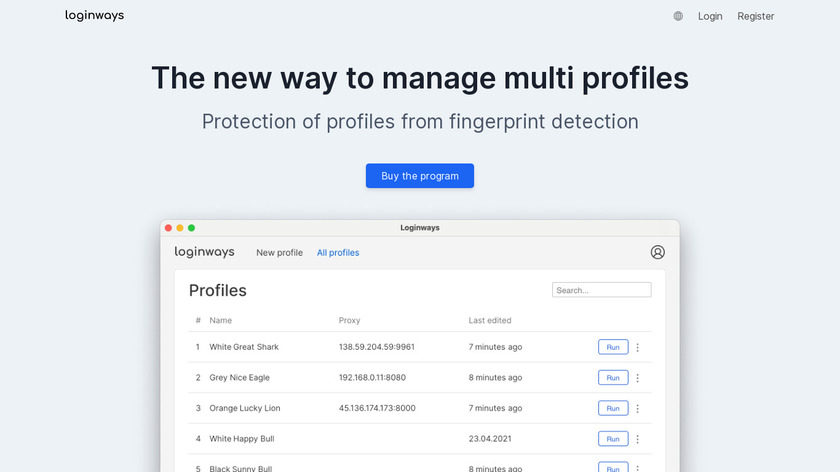Screen dimensions: 840x472
Task: Open the three-dot menu for White Happy Bull
Action: point(638,439)
